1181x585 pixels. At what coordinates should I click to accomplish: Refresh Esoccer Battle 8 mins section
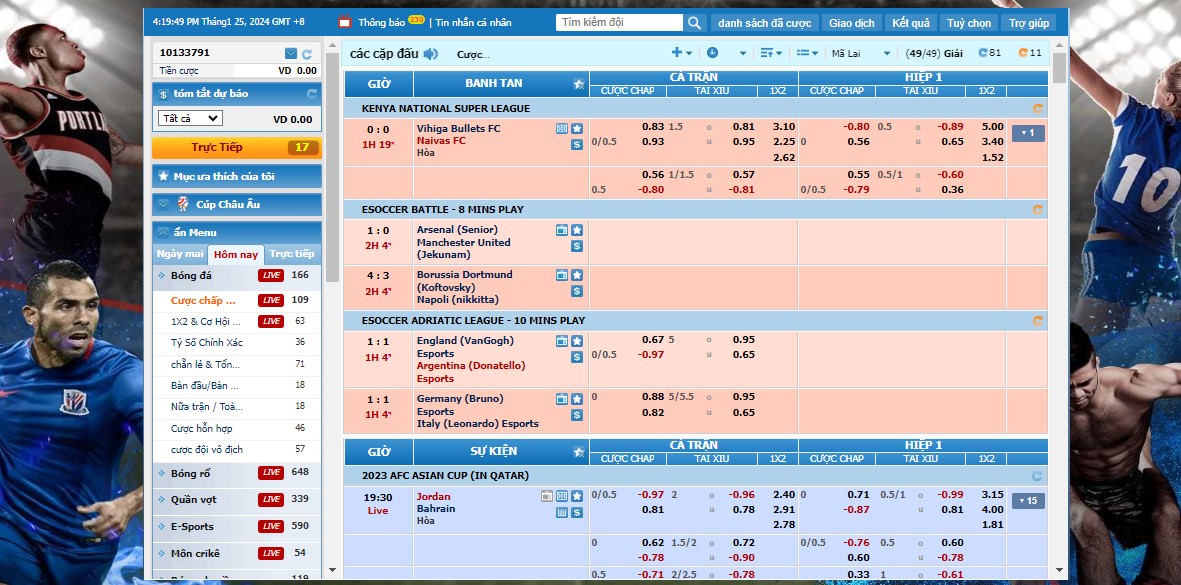[1038, 210]
